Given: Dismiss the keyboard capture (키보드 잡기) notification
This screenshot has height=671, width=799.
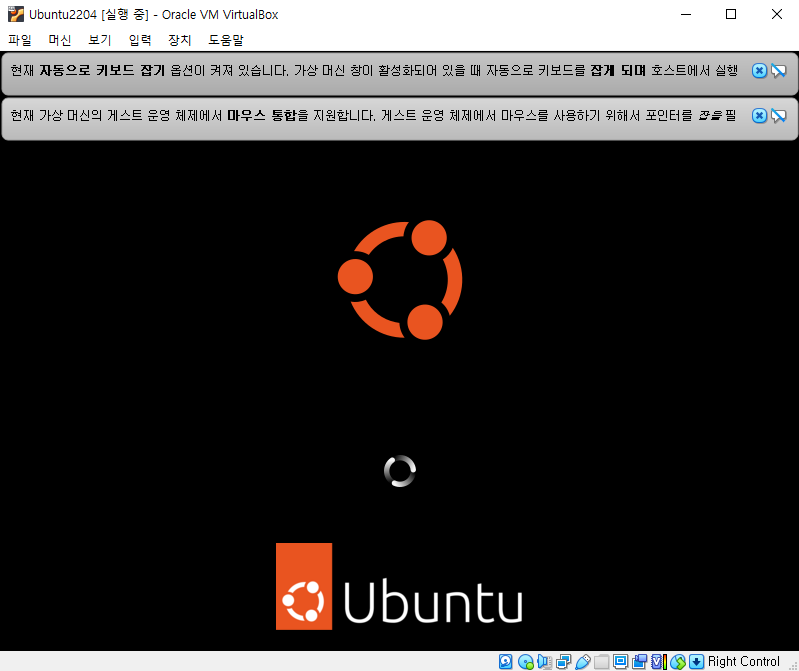Looking at the screenshot, I should (759, 71).
